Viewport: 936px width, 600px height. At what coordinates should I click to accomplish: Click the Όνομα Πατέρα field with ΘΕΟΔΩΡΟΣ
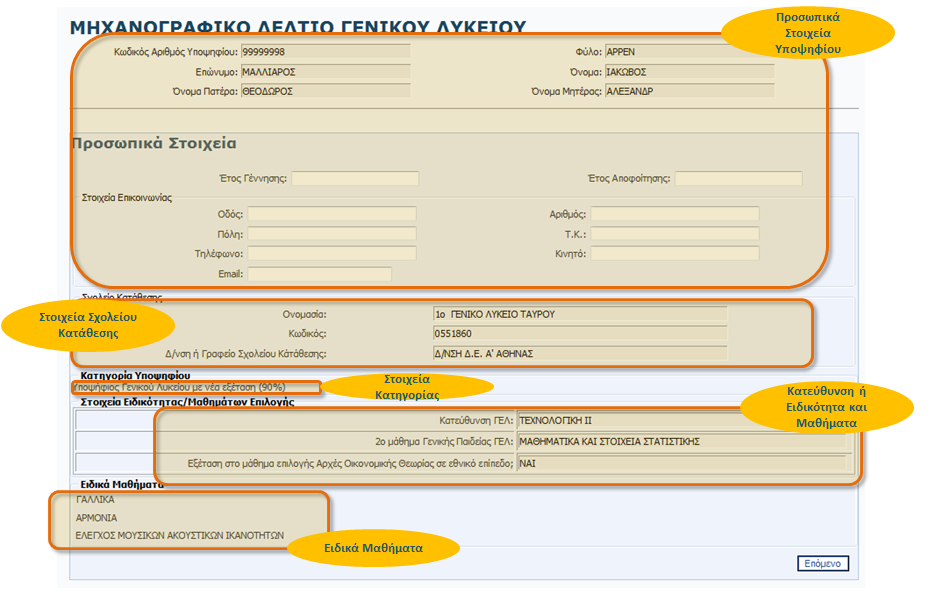(325, 91)
